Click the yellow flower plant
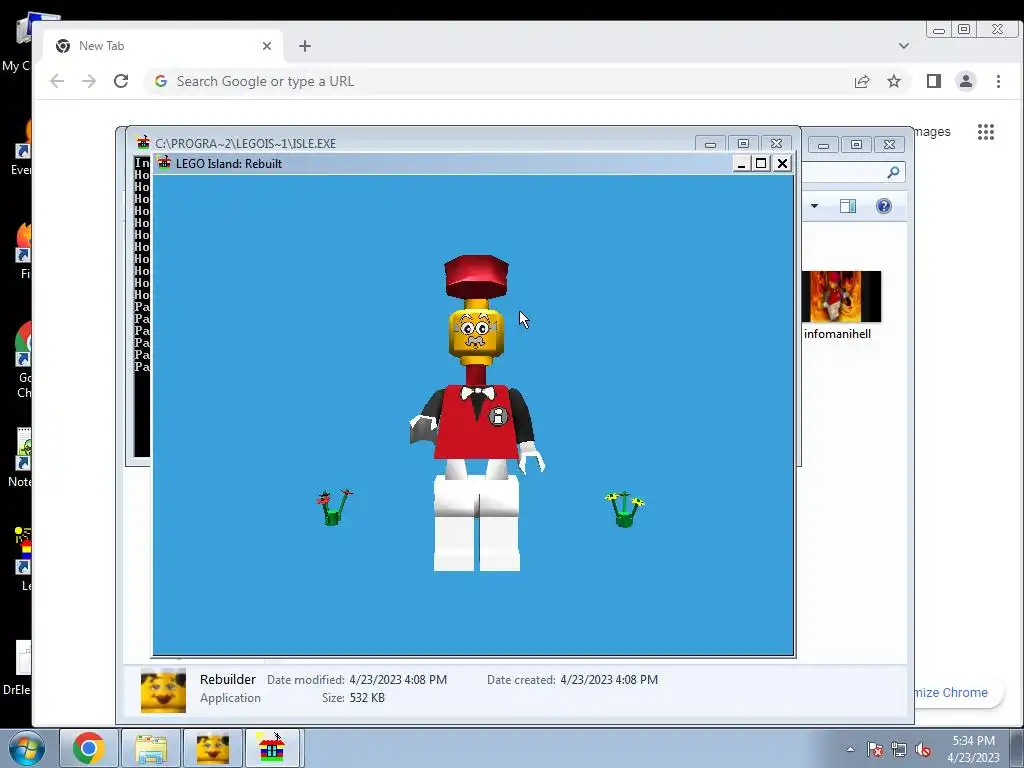Viewport: 1024px width, 768px height. tap(625, 509)
